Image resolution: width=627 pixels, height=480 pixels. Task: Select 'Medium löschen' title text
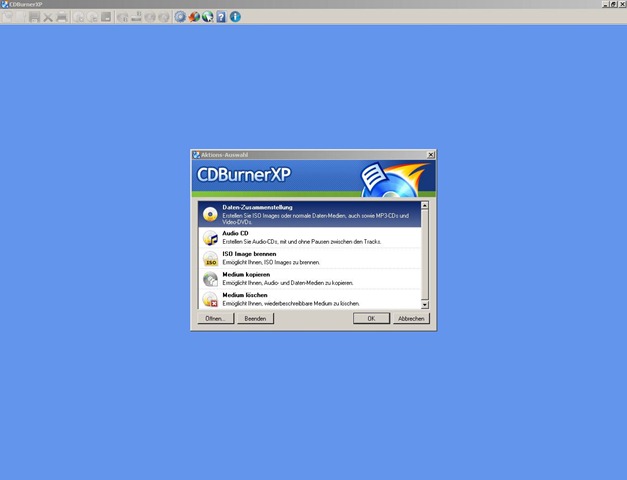[x=245, y=295]
